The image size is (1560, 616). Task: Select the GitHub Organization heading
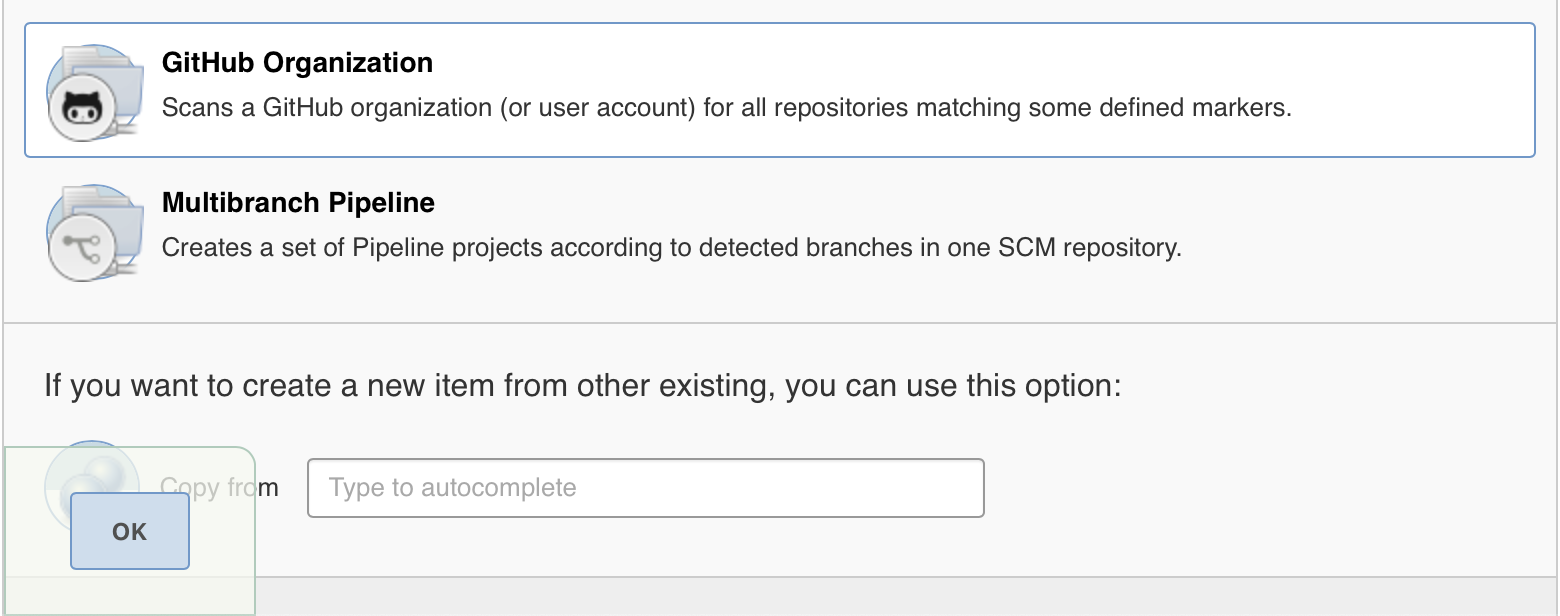[x=297, y=62]
